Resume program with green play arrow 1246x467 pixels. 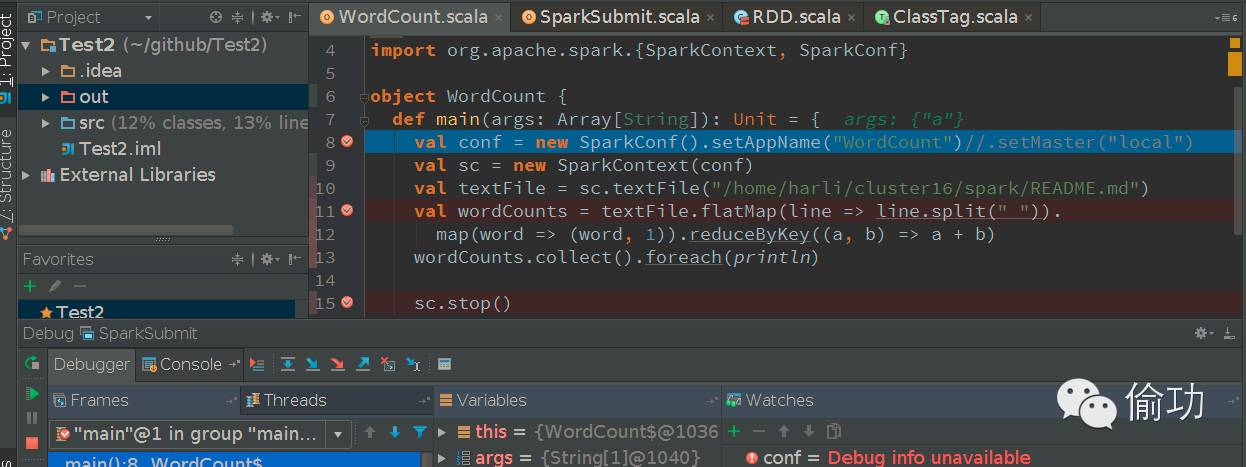32,394
